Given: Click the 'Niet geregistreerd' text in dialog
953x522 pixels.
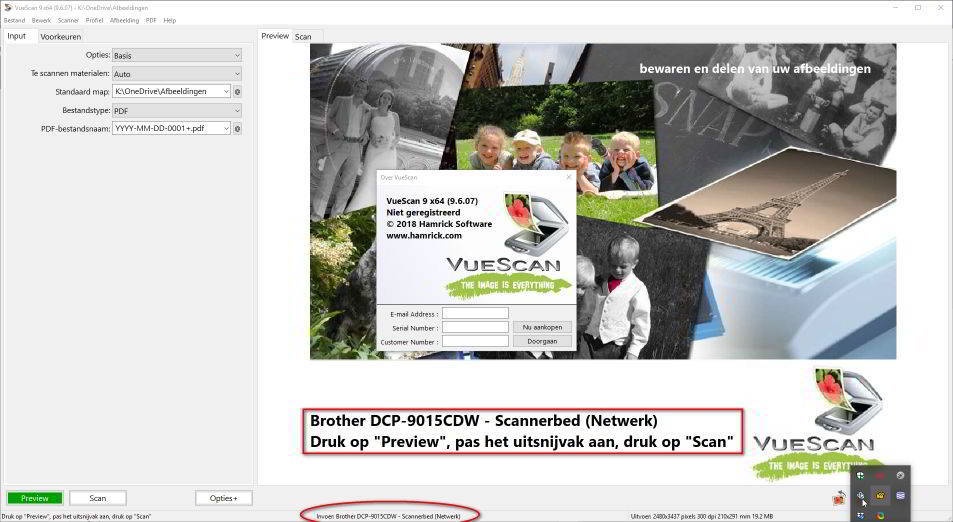Looking at the screenshot, I should coord(423,213).
